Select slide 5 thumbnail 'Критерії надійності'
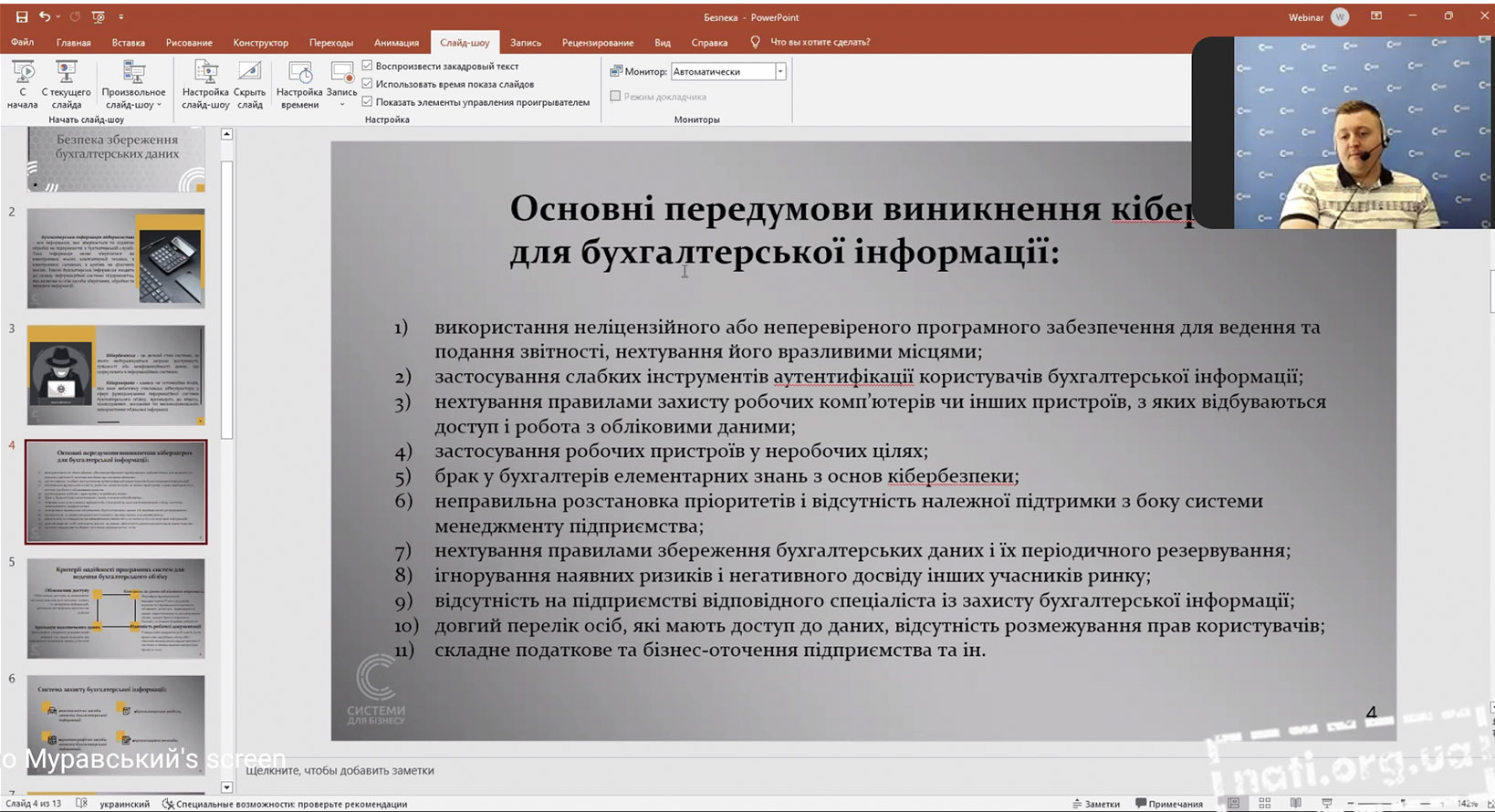This screenshot has height=812, width=1495. 116,609
